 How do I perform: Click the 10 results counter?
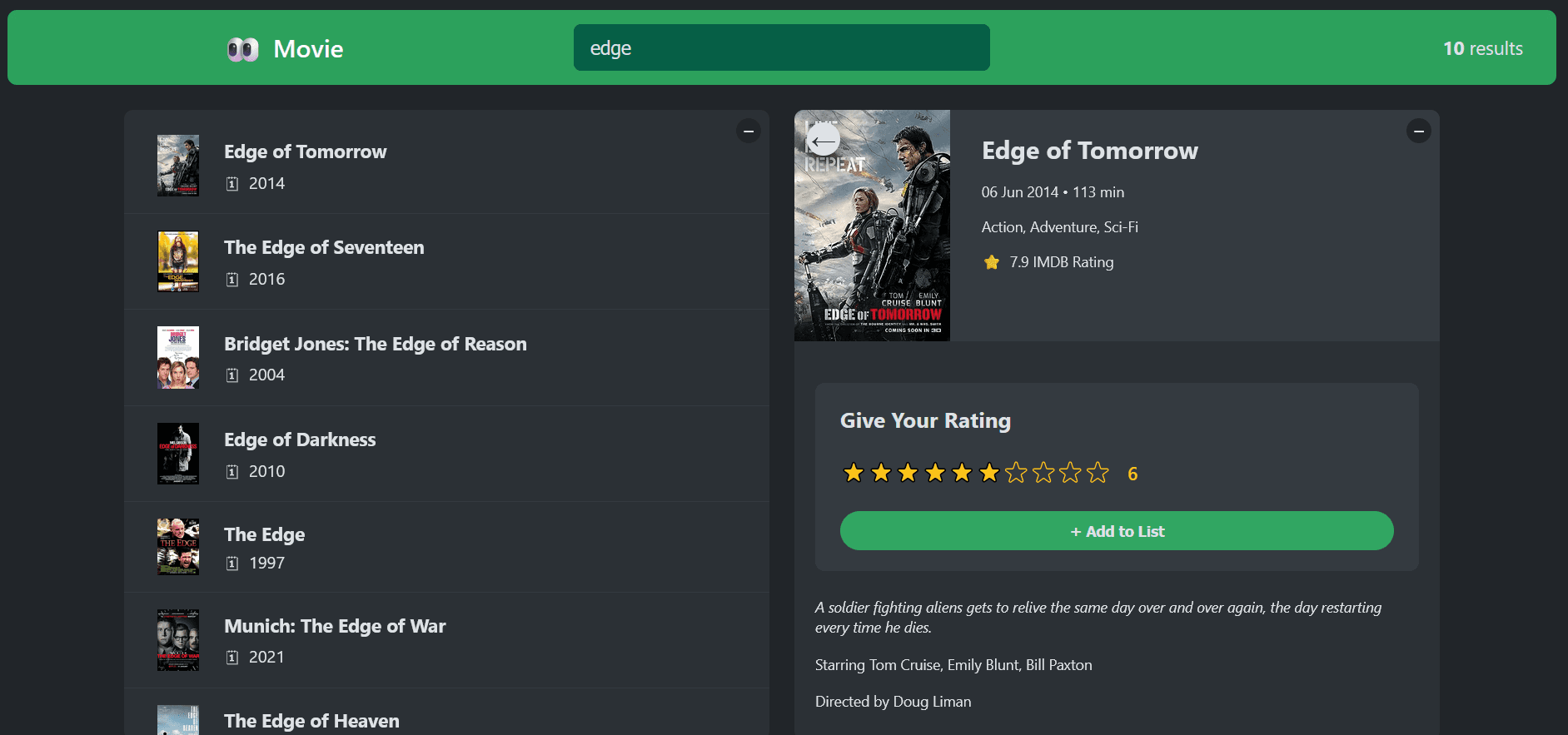[1483, 48]
